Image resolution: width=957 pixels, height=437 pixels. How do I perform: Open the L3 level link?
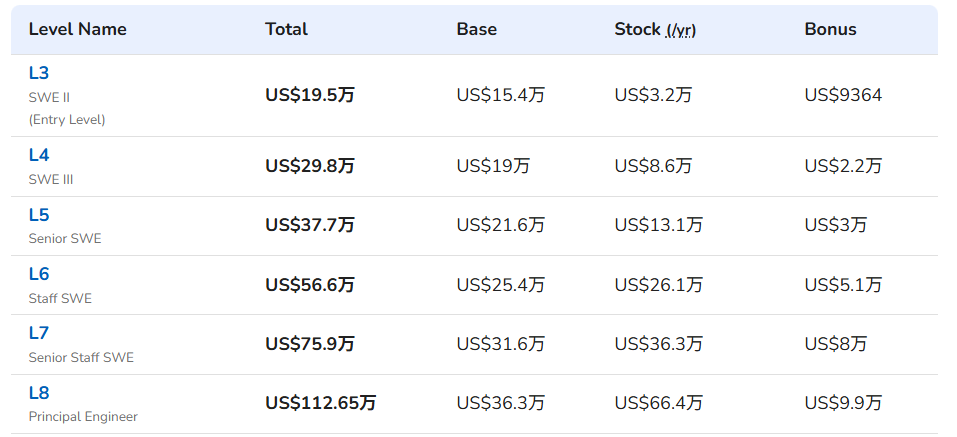point(38,73)
